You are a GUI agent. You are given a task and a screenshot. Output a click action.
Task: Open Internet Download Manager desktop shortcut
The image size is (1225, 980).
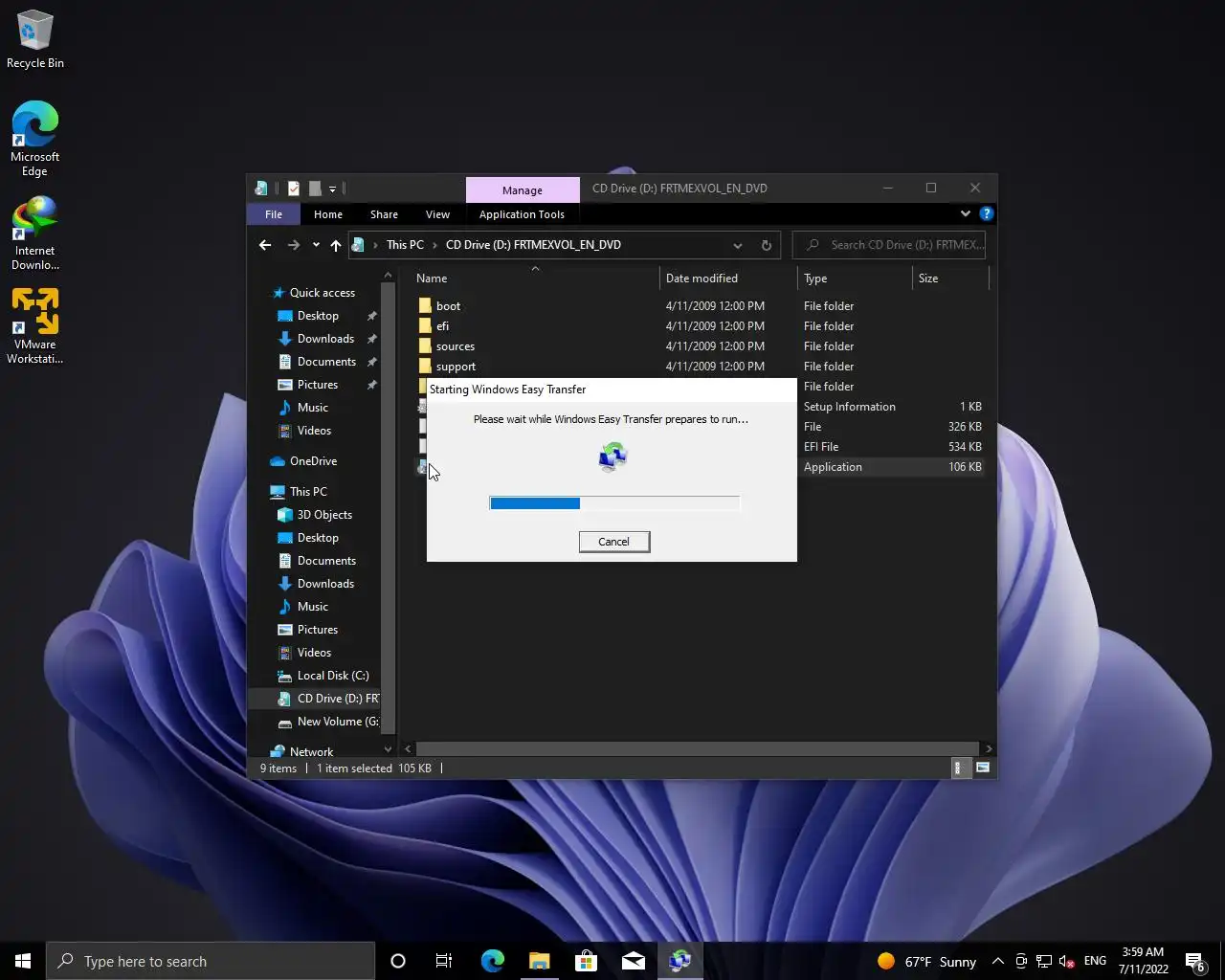tap(35, 233)
